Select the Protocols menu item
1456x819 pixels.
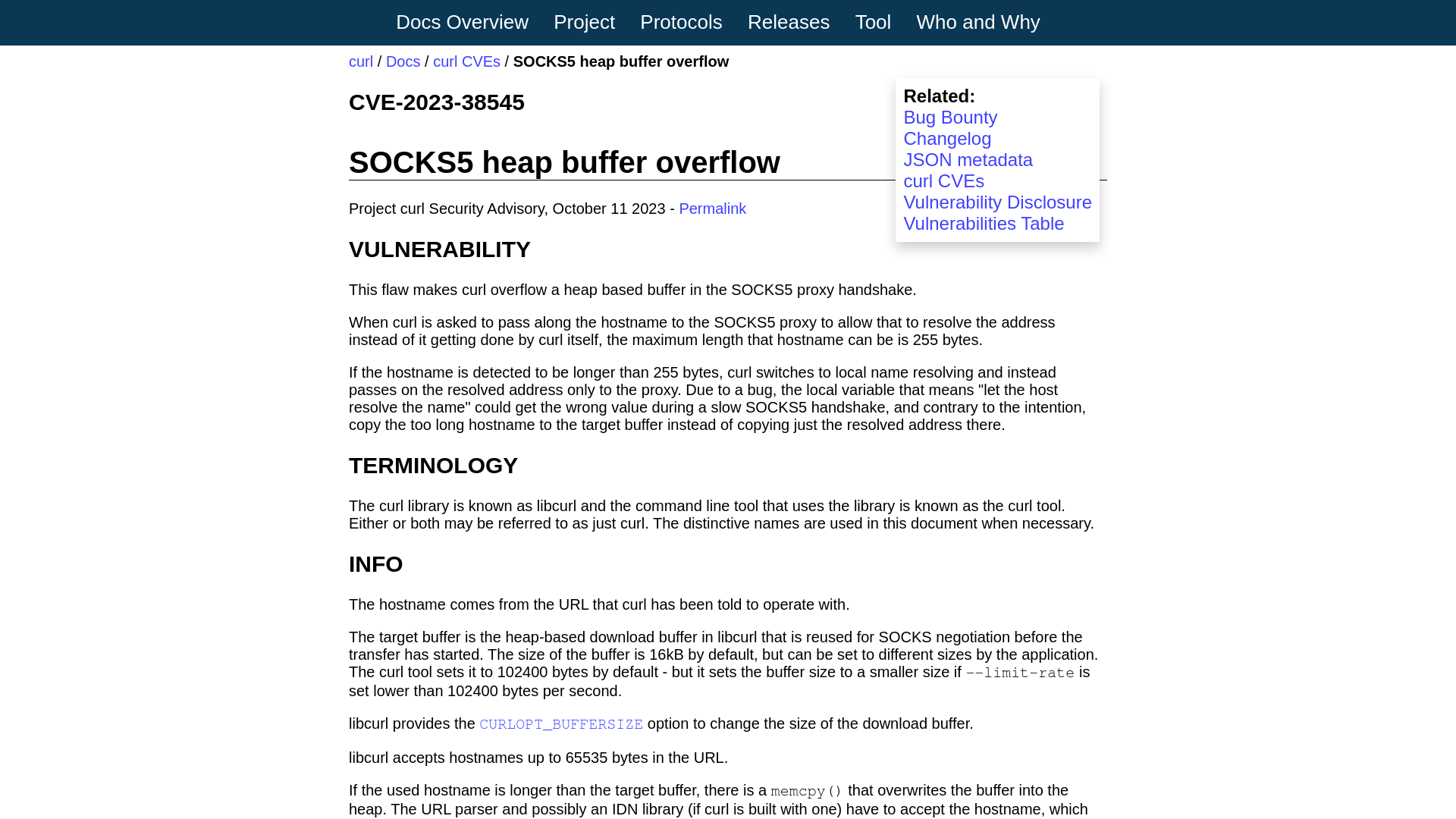[681, 22]
